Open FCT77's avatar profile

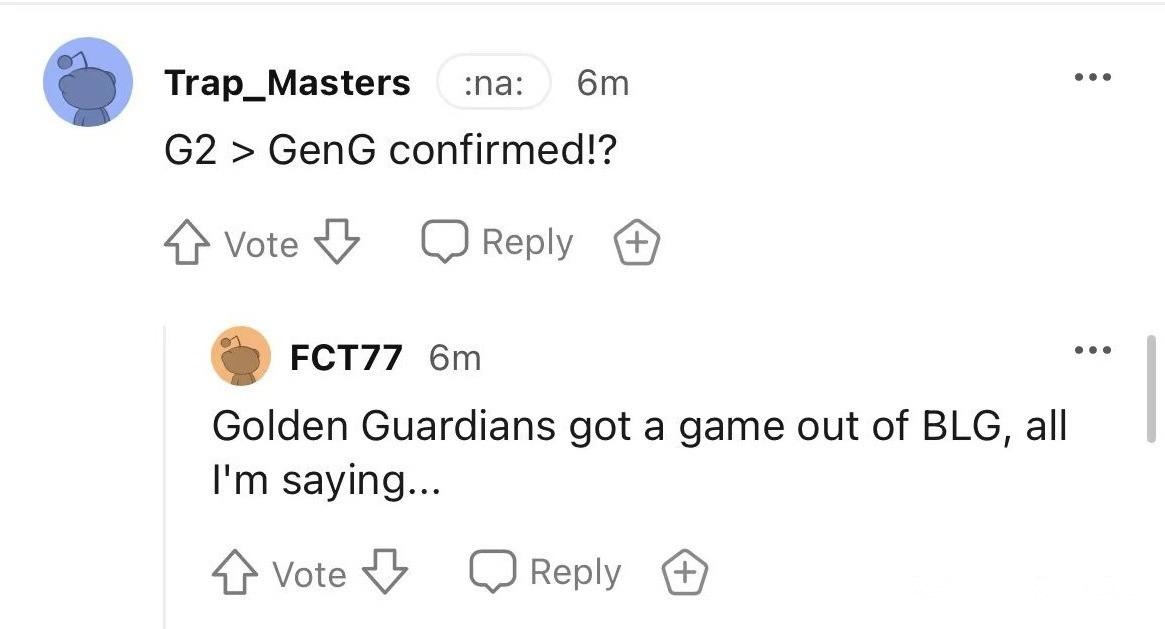point(240,356)
